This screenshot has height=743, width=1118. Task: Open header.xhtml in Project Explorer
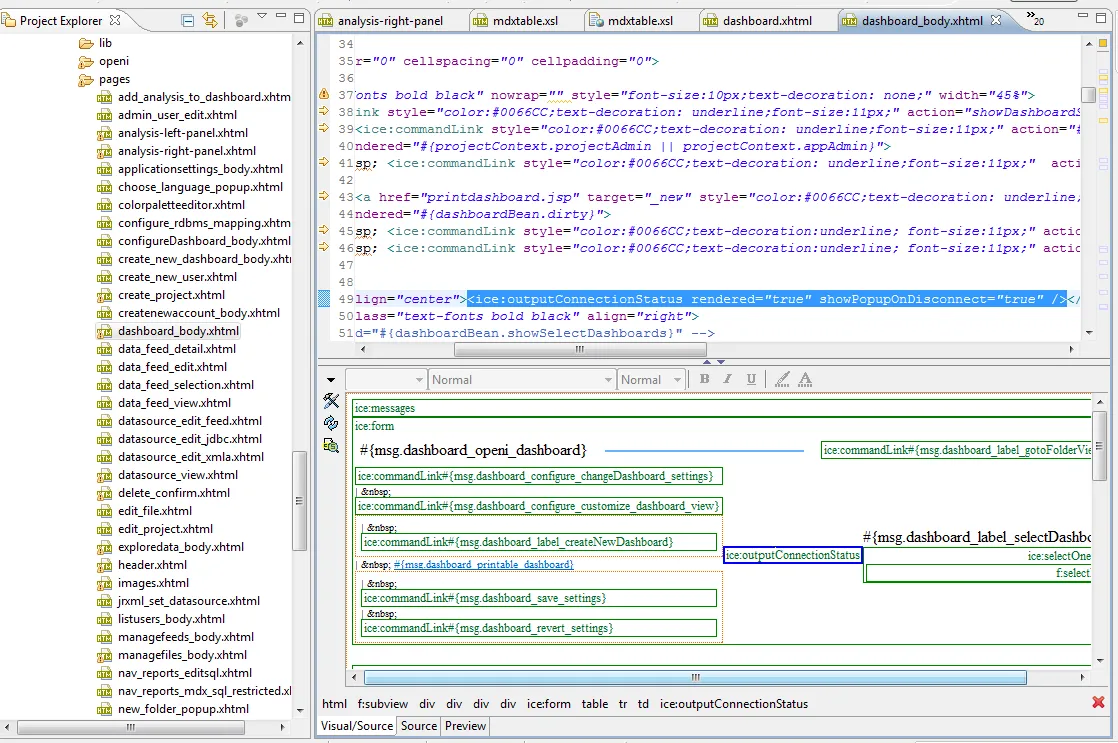click(151, 565)
